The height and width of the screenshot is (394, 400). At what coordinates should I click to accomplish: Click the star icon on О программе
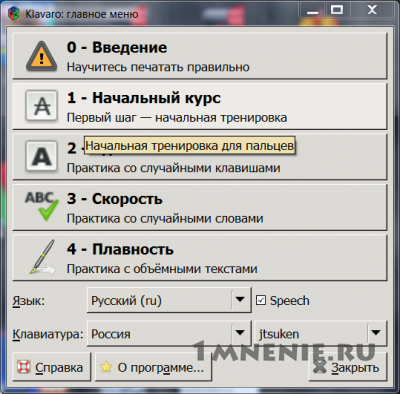tap(106, 367)
